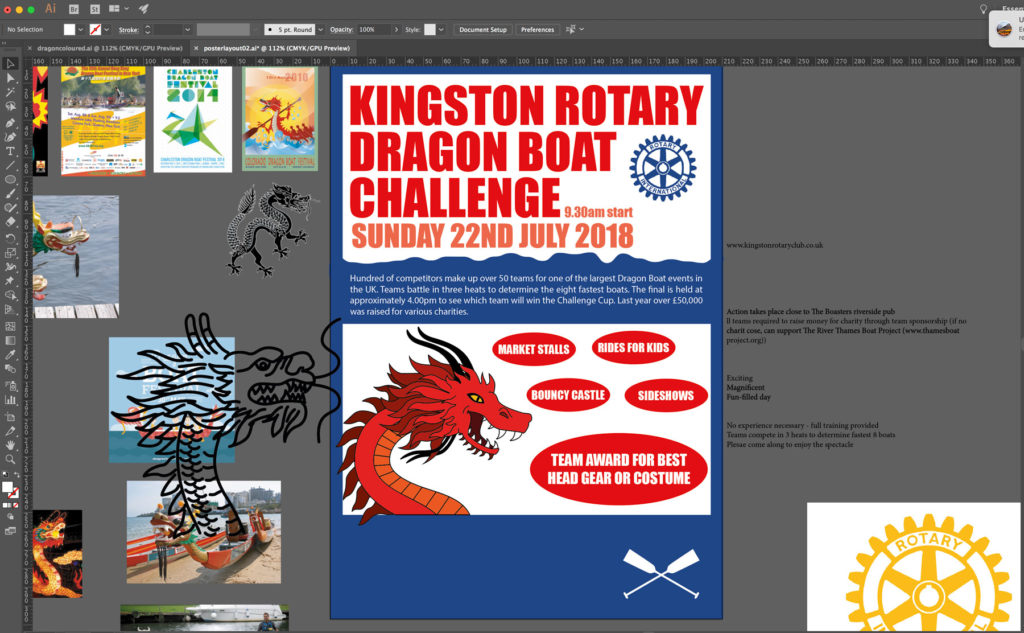Select the Type tool
1024x633 pixels.
(x=10, y=151)
